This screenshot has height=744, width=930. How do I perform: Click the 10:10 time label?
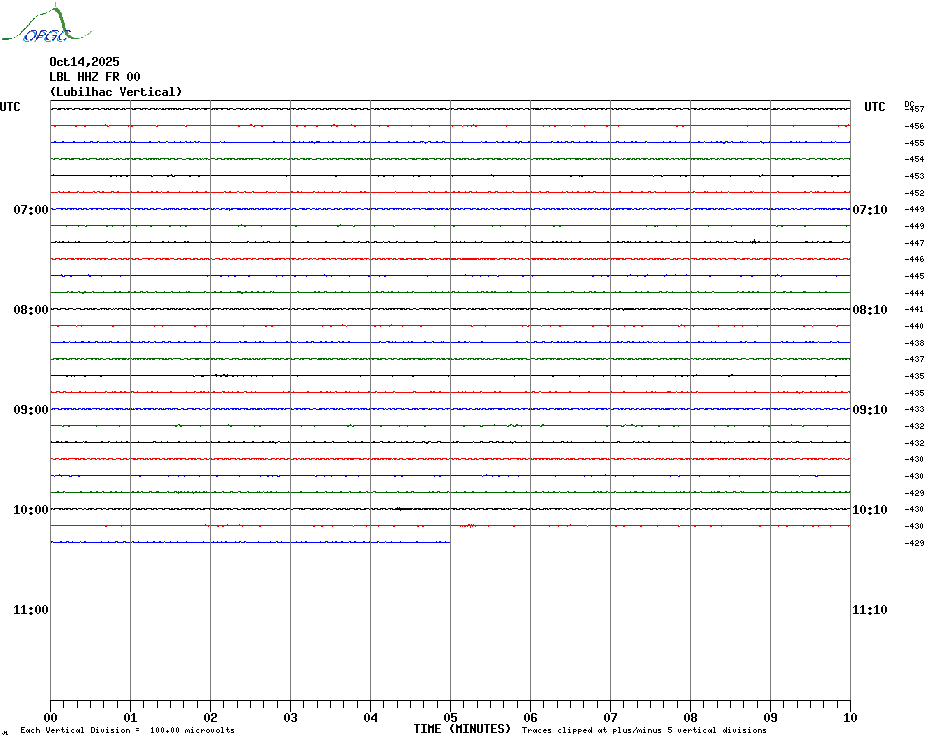(870, 510)
